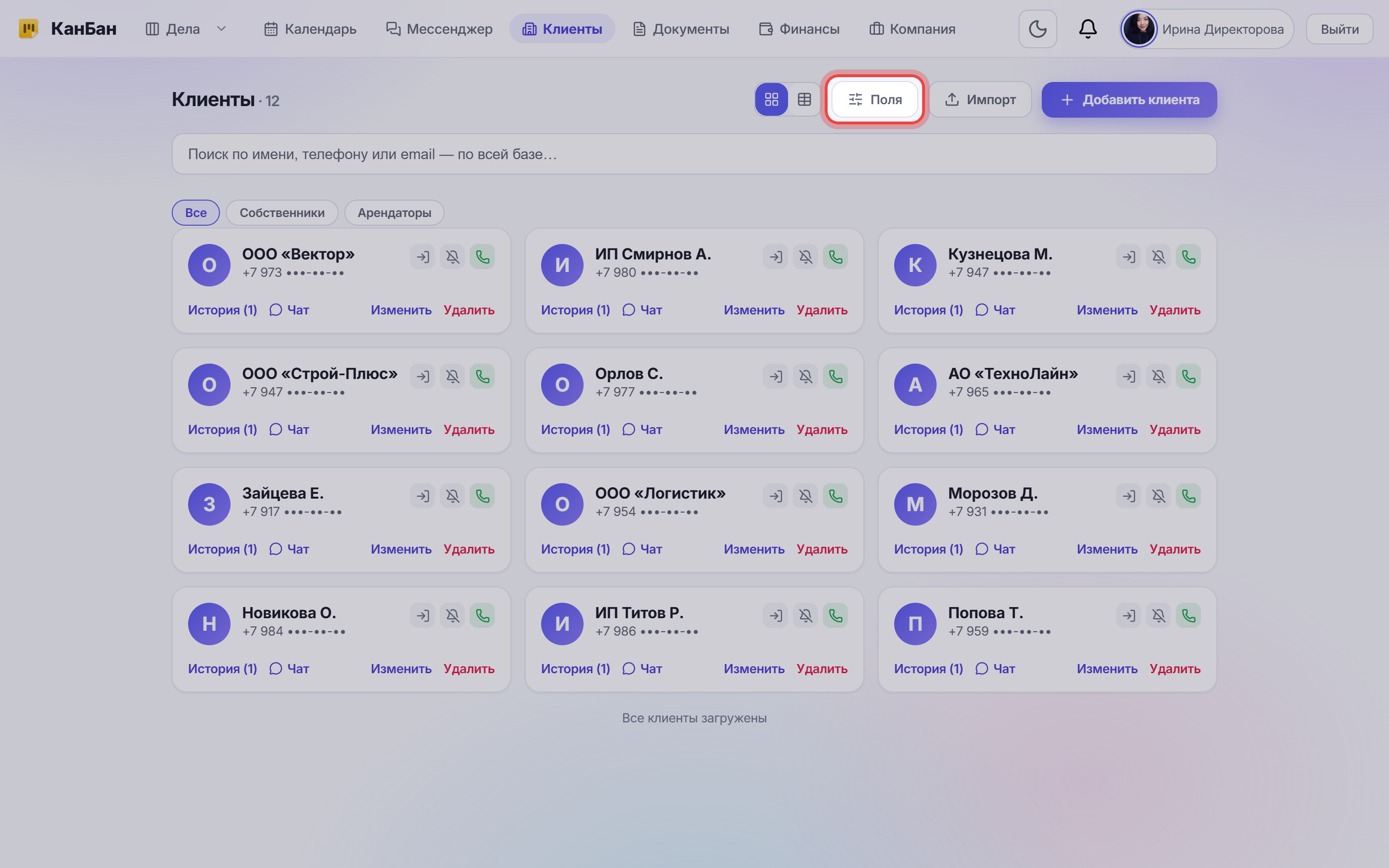Expand the Дела dropdown chevron

221,29
